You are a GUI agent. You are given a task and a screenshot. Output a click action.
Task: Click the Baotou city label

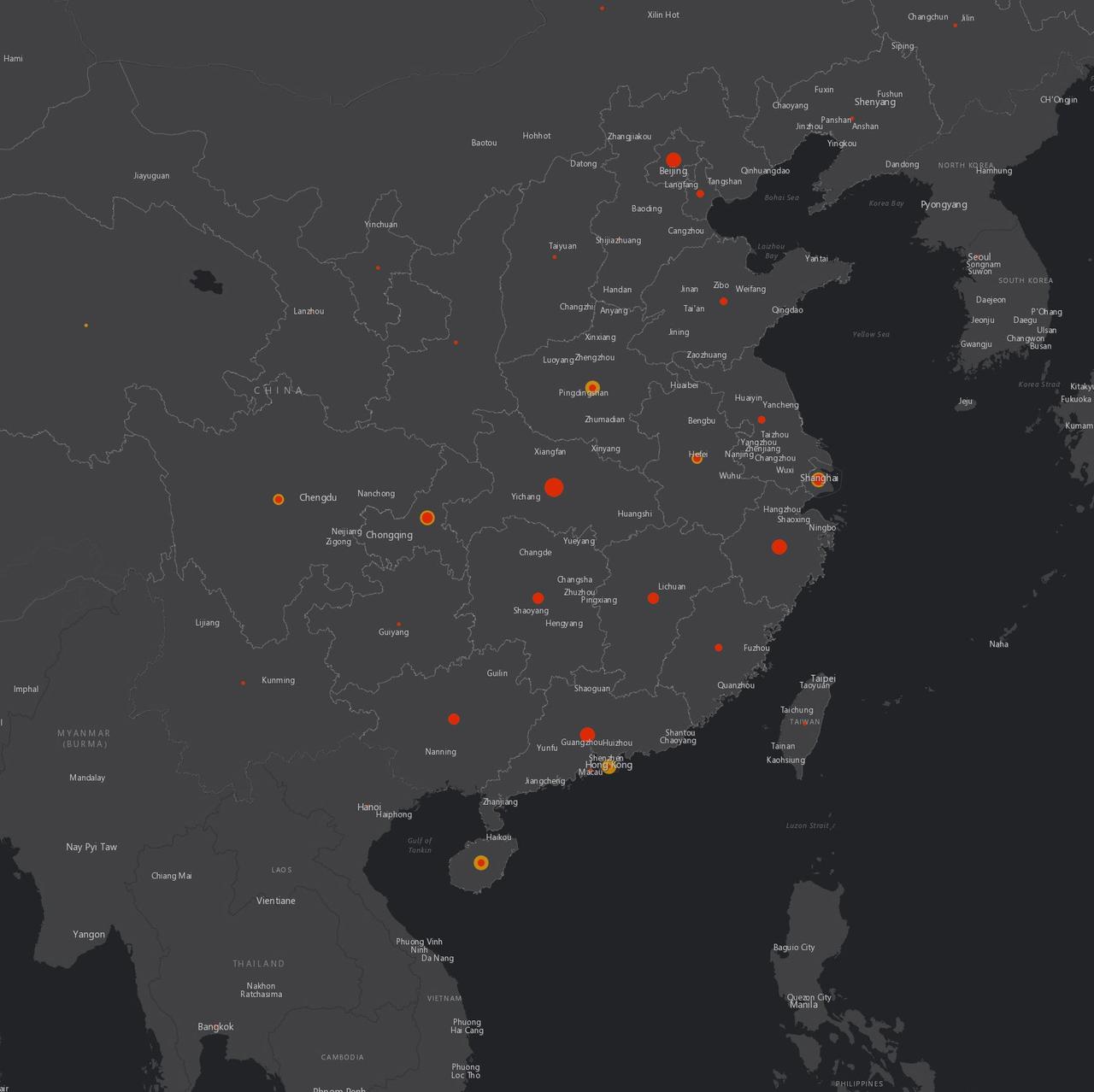(484, 143)
